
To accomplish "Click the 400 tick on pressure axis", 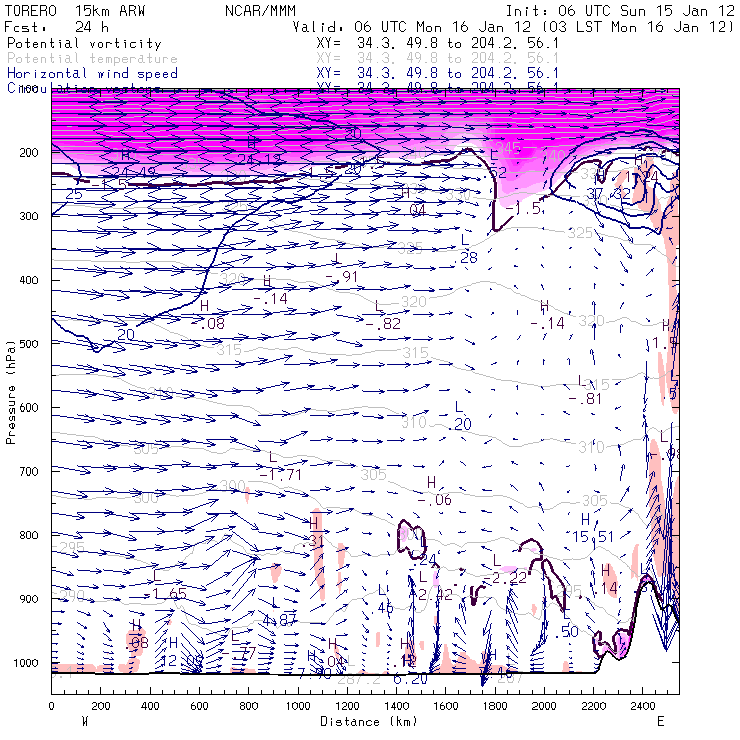I will [x=29, y=280].
